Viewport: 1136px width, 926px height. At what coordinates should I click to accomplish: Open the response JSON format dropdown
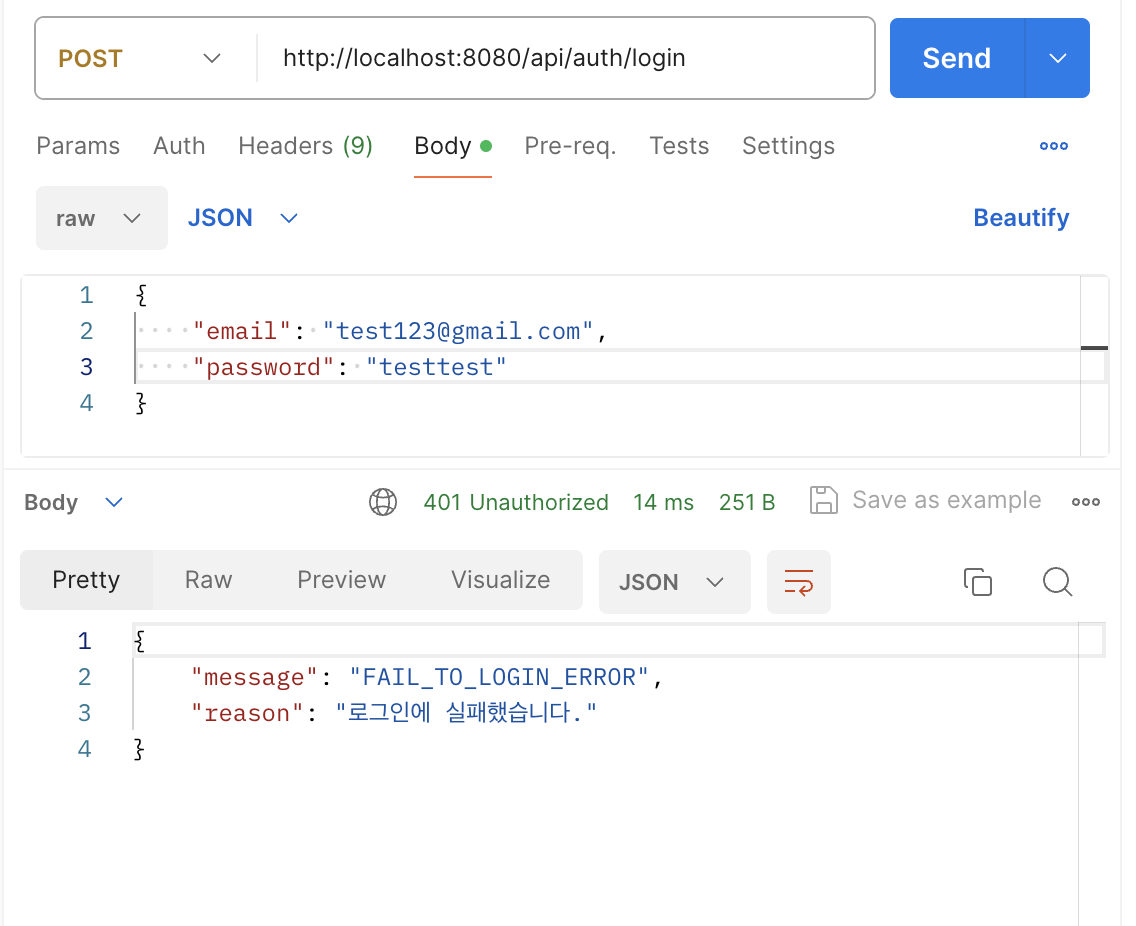[673, 582]
